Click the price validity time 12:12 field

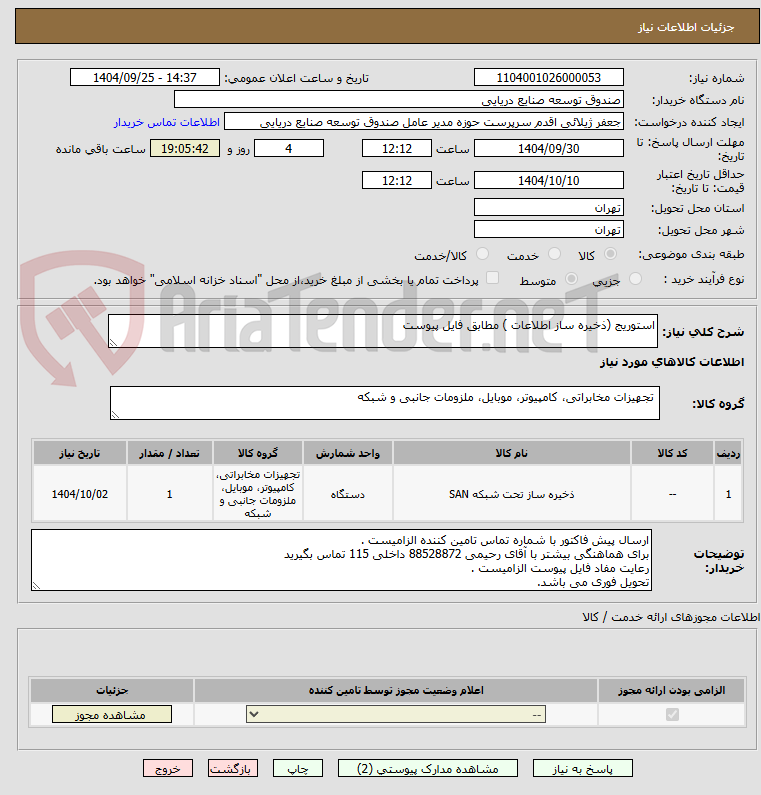(396, 180)
